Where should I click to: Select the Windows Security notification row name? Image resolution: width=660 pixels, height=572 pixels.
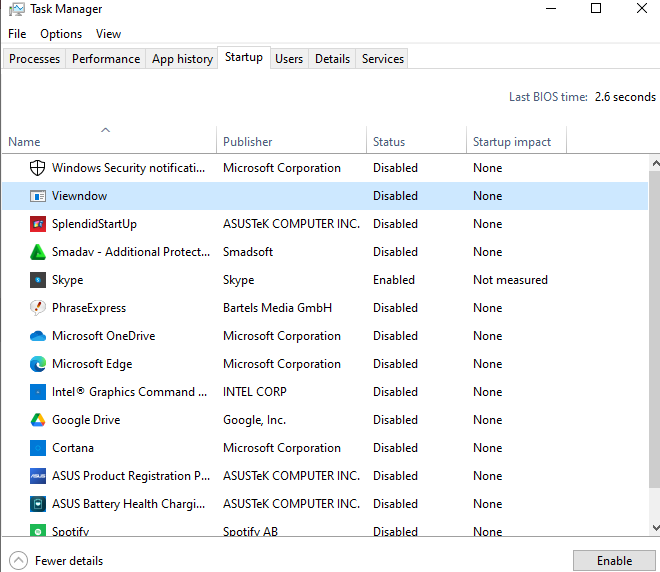(x=128, y=168)
